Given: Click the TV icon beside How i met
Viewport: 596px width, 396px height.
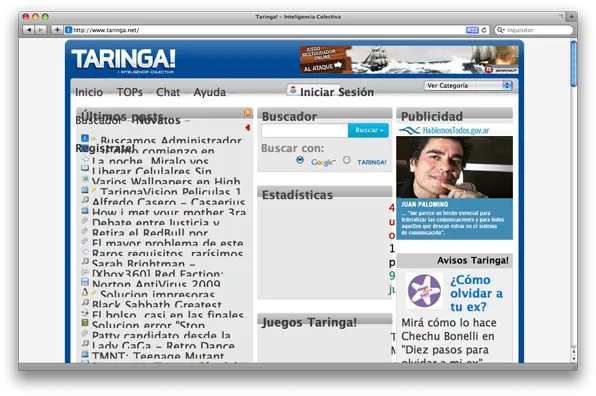Looking at the screenshot, I should tap(85, 210).
